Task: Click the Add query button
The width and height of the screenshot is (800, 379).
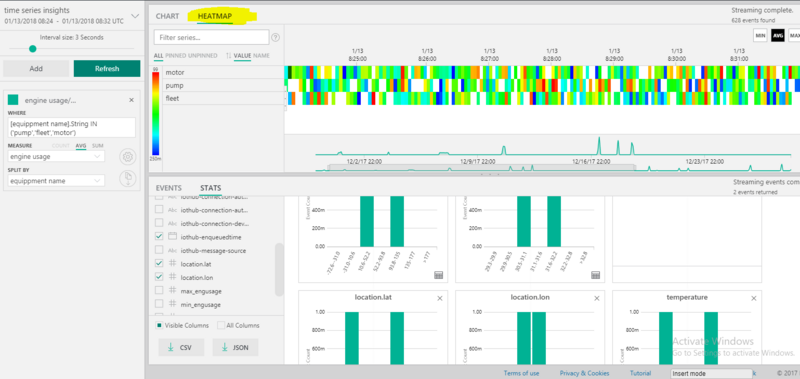Action: [36, 68]
